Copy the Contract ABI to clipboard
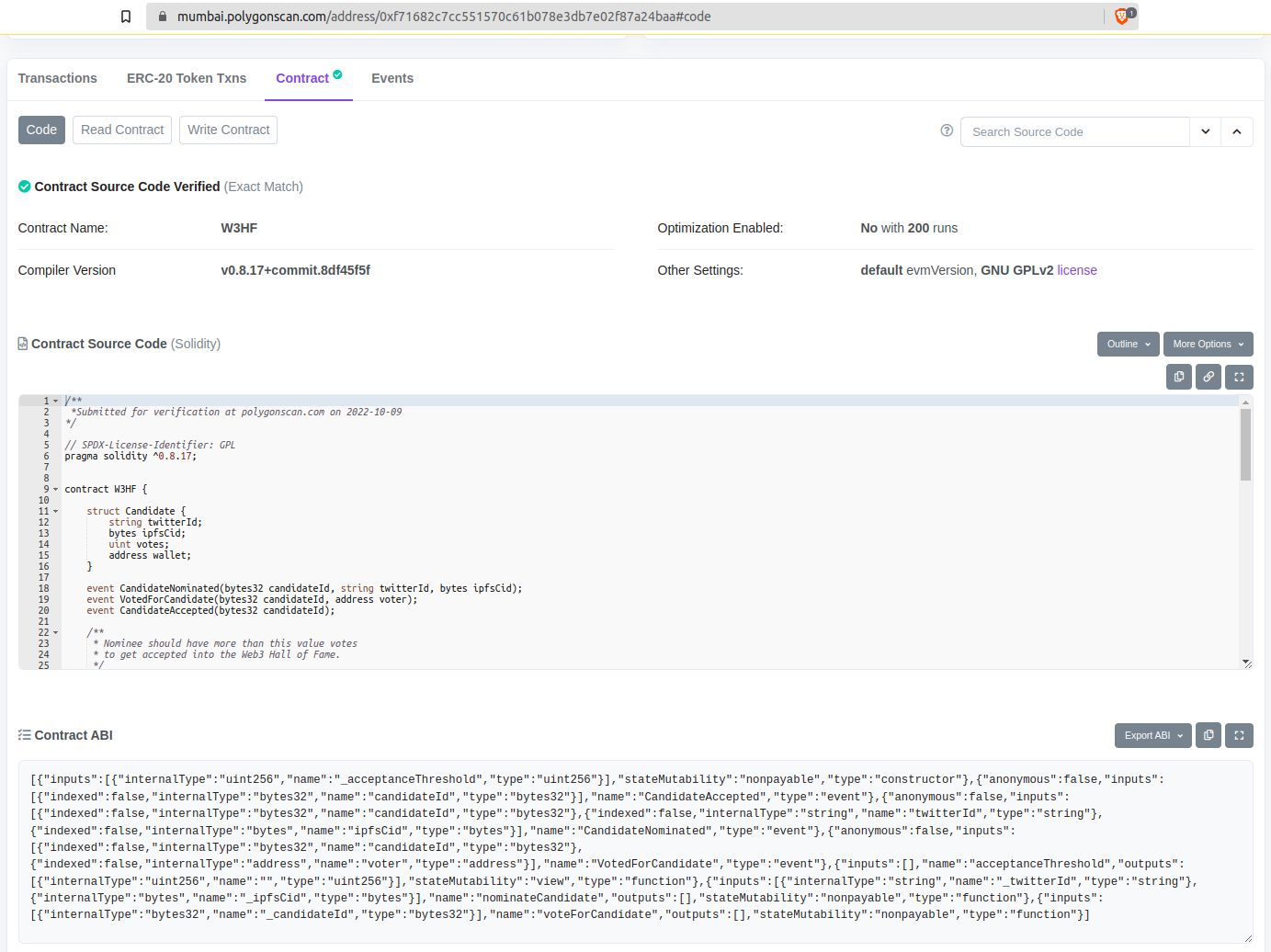 coord(1209,735)
